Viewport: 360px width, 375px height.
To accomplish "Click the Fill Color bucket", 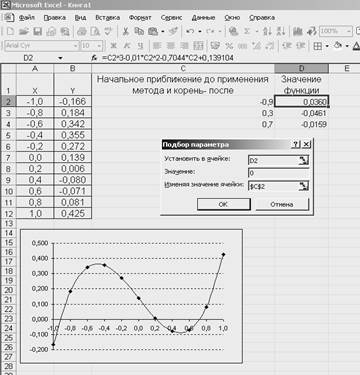I will (x=338, y=45).
